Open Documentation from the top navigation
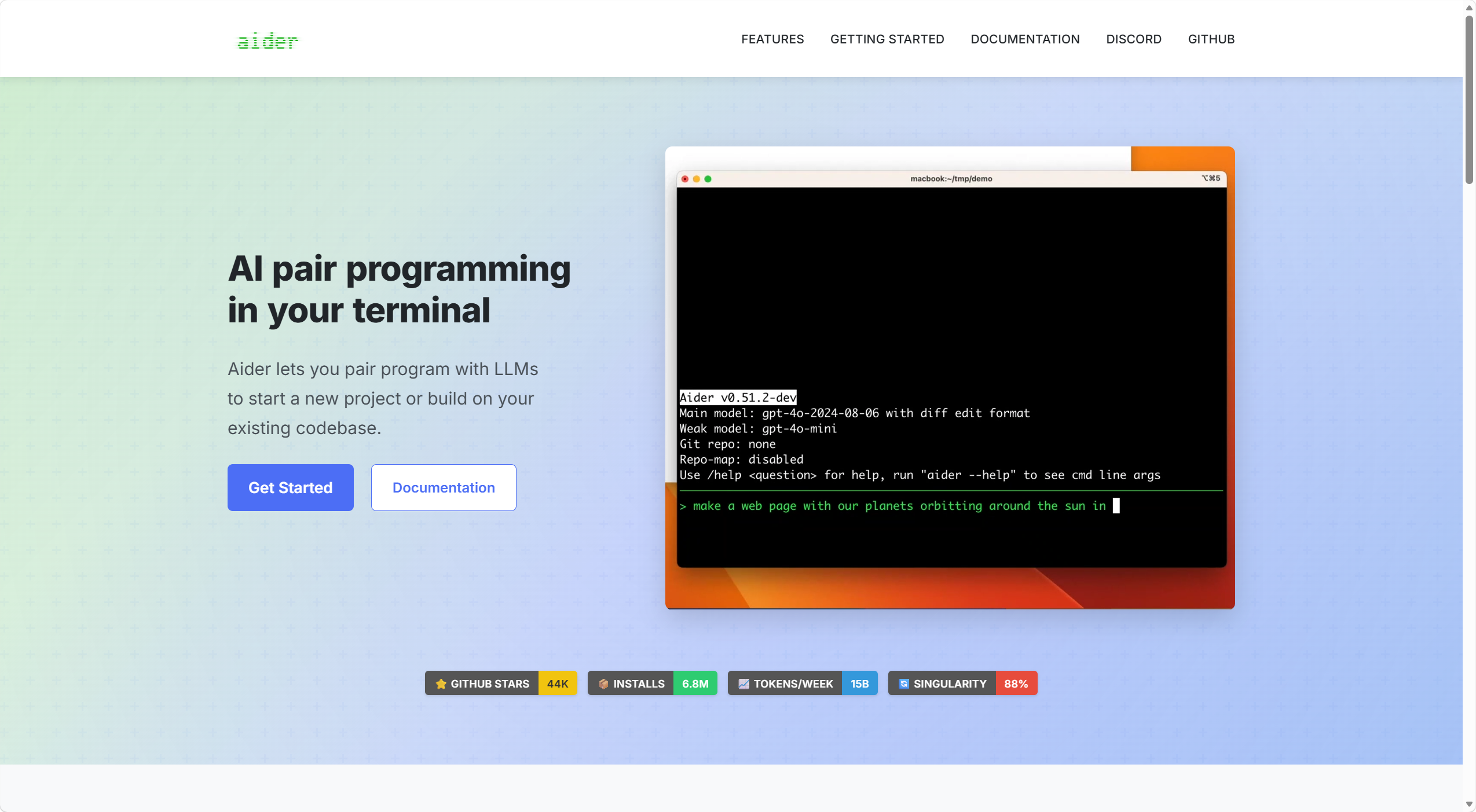The width and height of the screenshot is (1476, 812). pyautogui.click(x=1025, y=39)
